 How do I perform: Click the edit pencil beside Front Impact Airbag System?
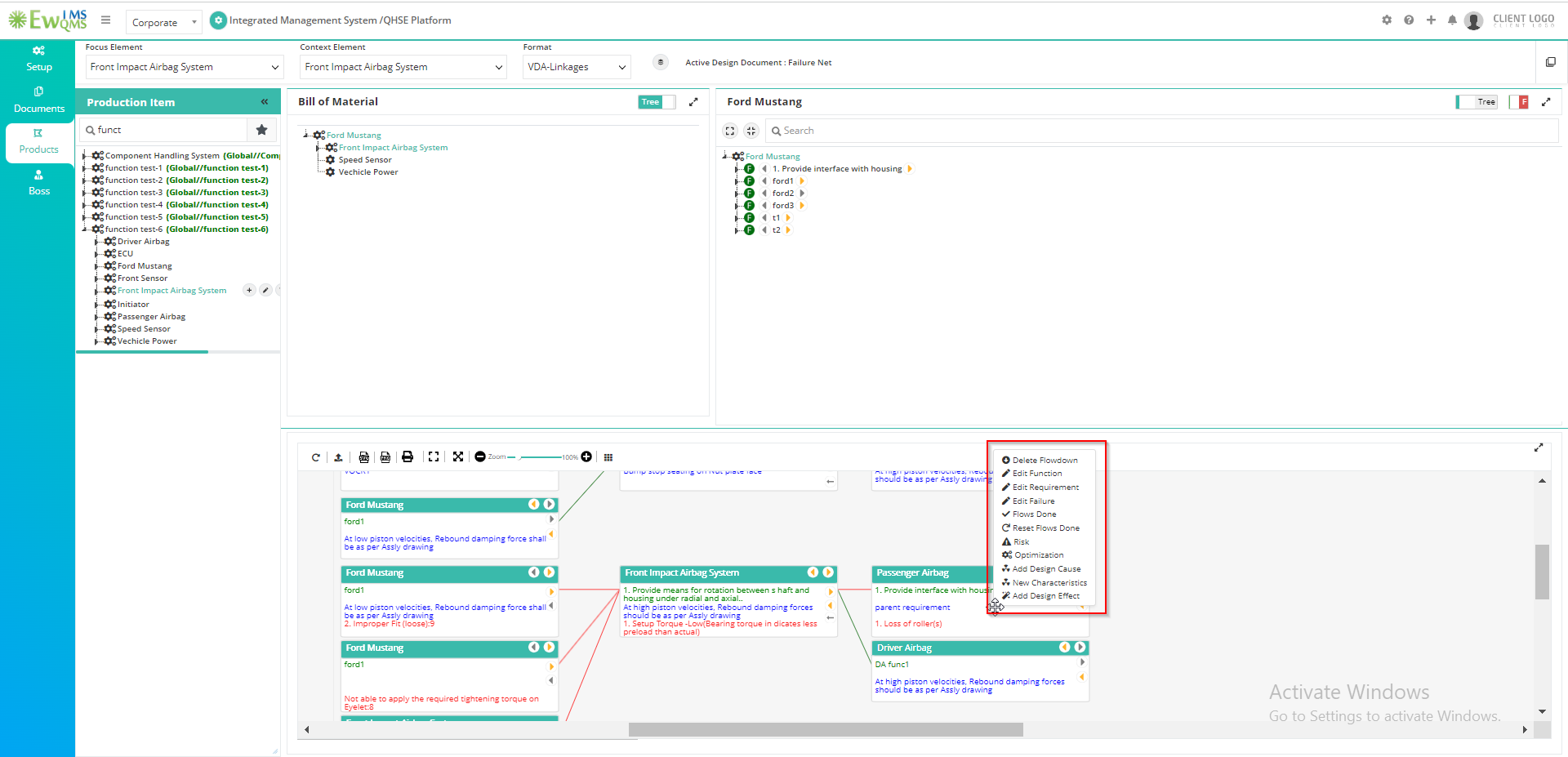click(265, 290)
